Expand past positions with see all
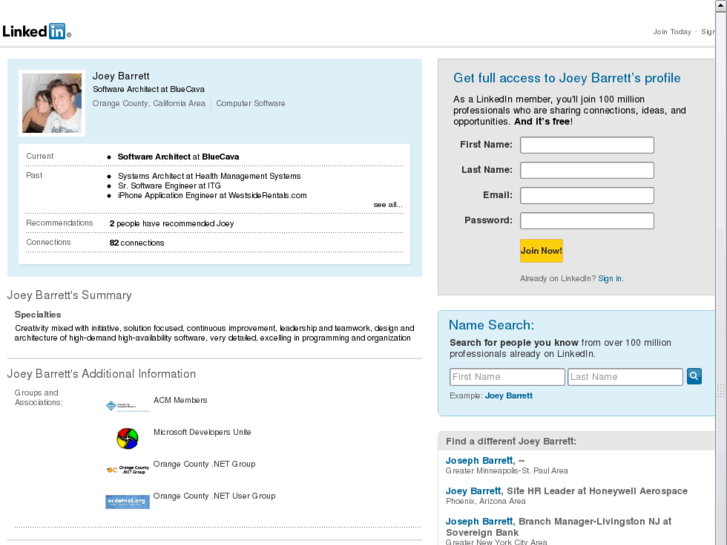Image resolution: width=727 pixels, height=545 pixels. tap(388, 205)
